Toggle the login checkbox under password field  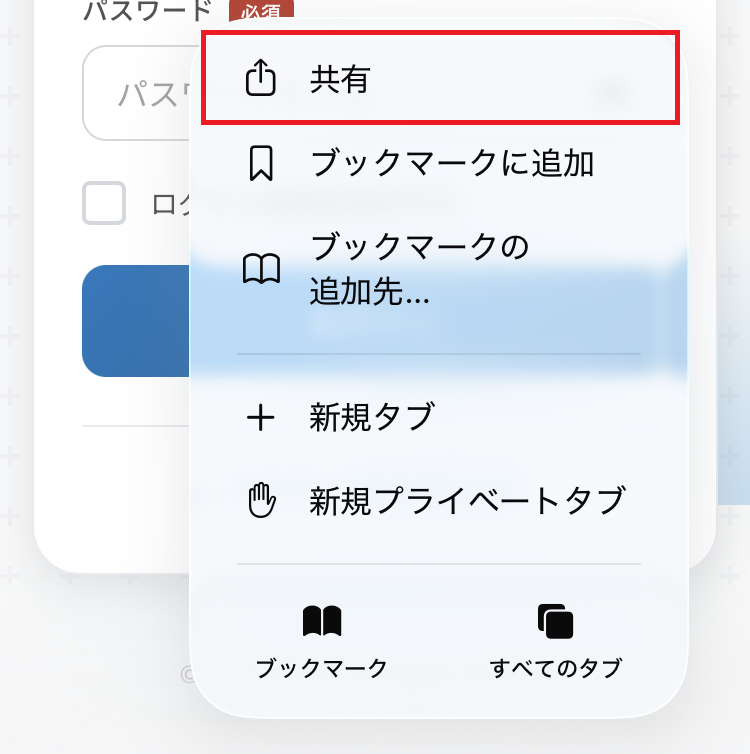tap(104, 203)
